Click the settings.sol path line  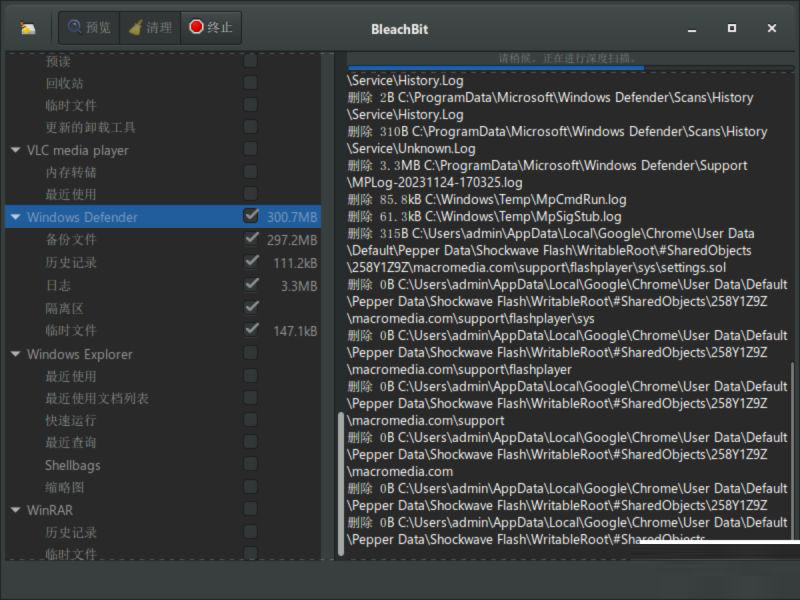pyautogui.click(x=537, y=267)
